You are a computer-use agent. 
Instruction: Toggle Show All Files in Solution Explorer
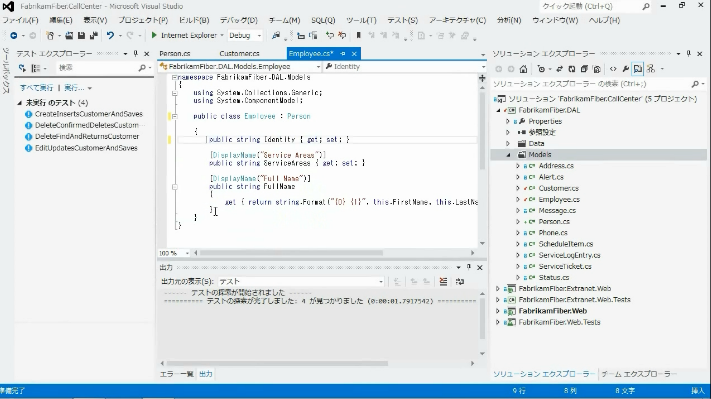[x=597, y=69]
